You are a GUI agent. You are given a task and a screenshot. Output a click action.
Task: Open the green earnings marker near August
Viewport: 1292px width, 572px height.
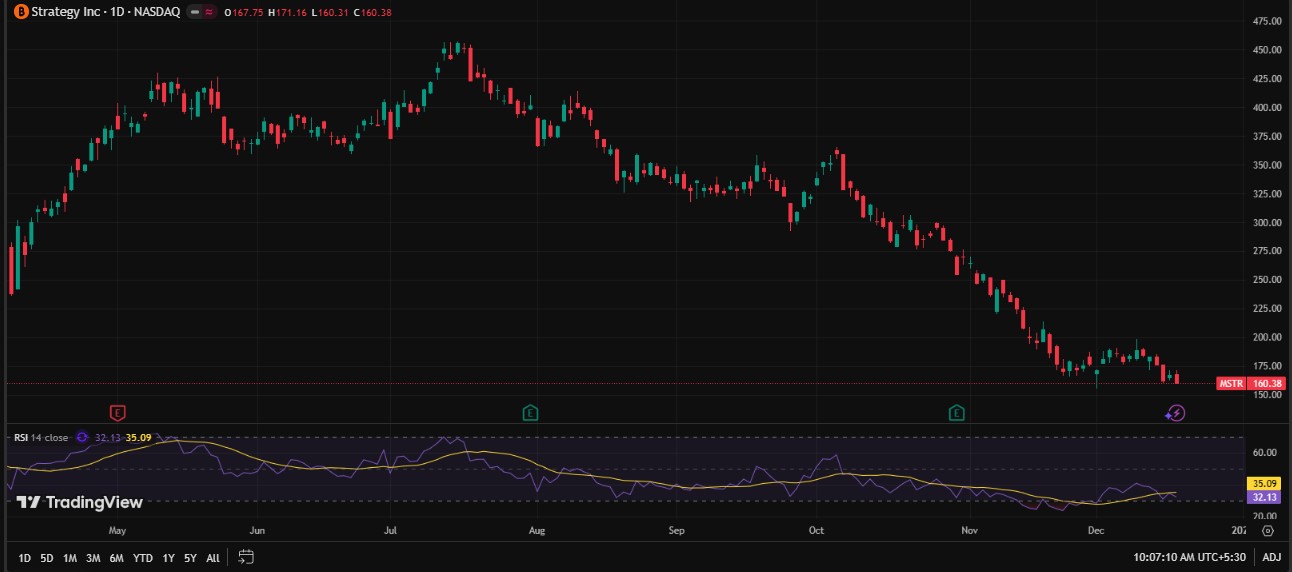[x=530, y=412]
